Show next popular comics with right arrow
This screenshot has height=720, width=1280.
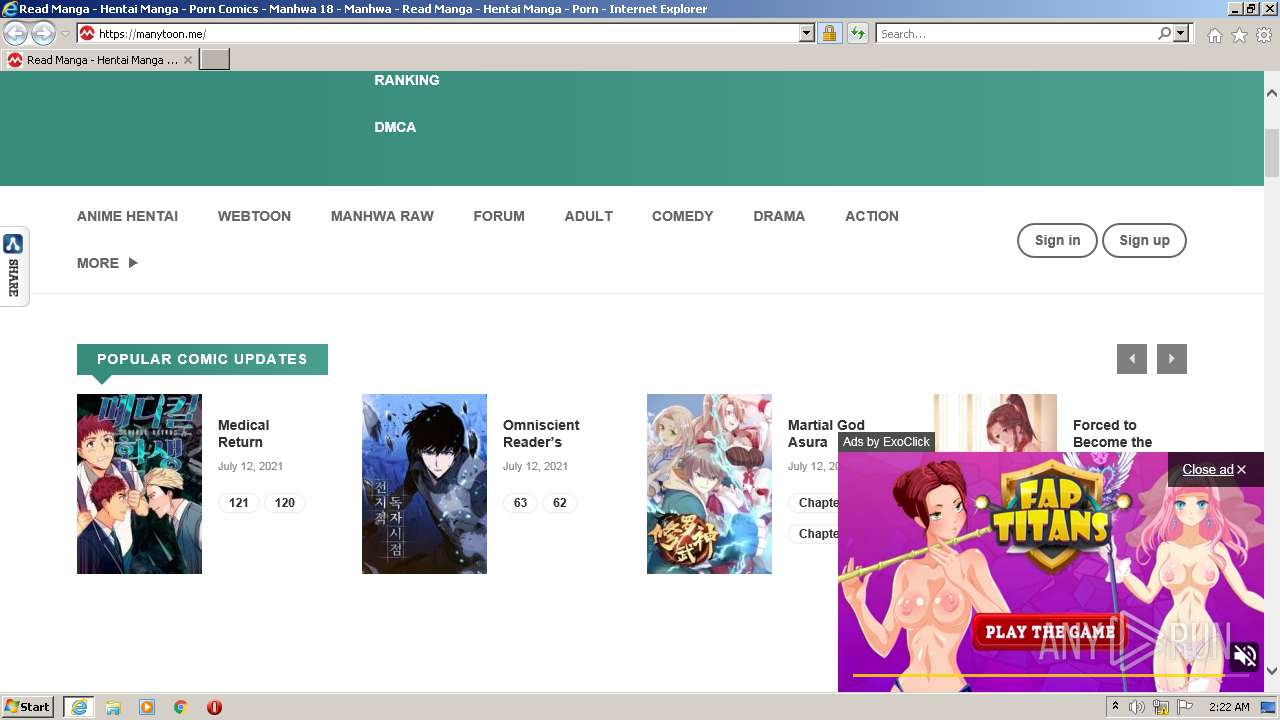1172,359
